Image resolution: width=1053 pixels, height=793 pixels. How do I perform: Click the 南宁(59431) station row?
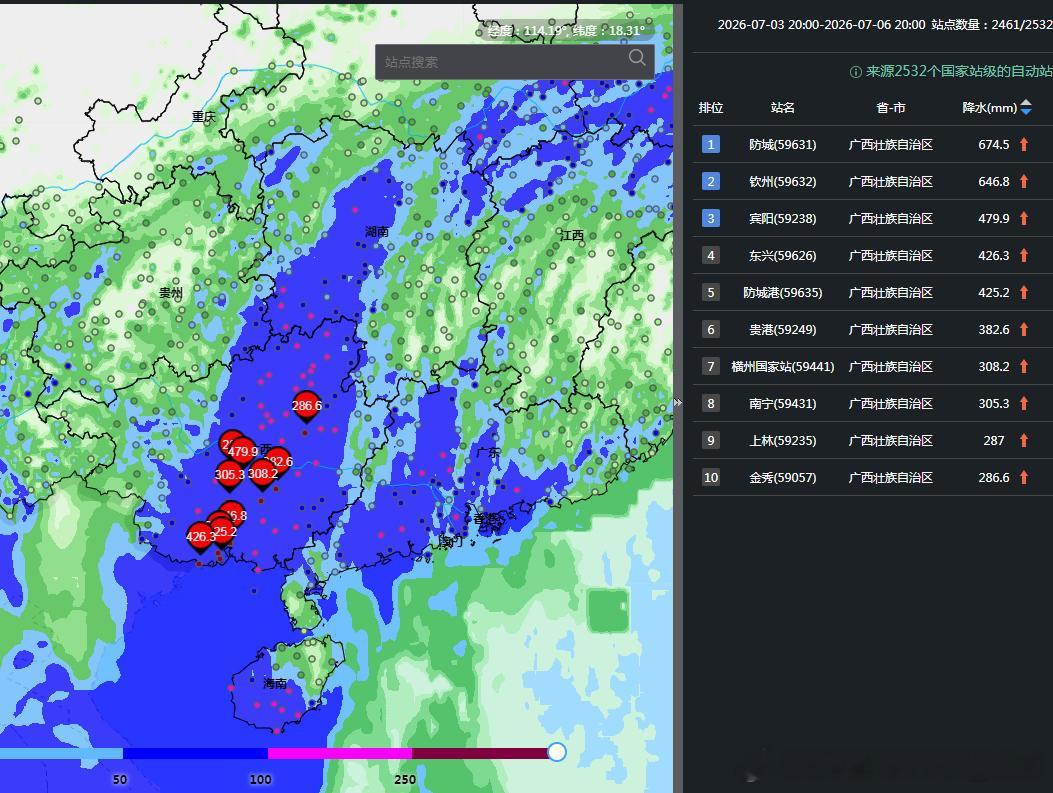click(872, 404)
